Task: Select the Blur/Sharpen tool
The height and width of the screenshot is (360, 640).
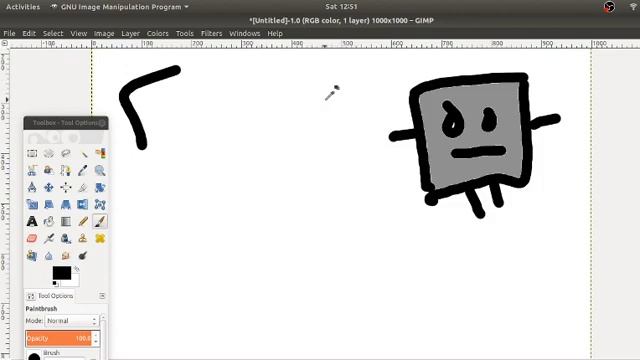Action: click(49, 256)
